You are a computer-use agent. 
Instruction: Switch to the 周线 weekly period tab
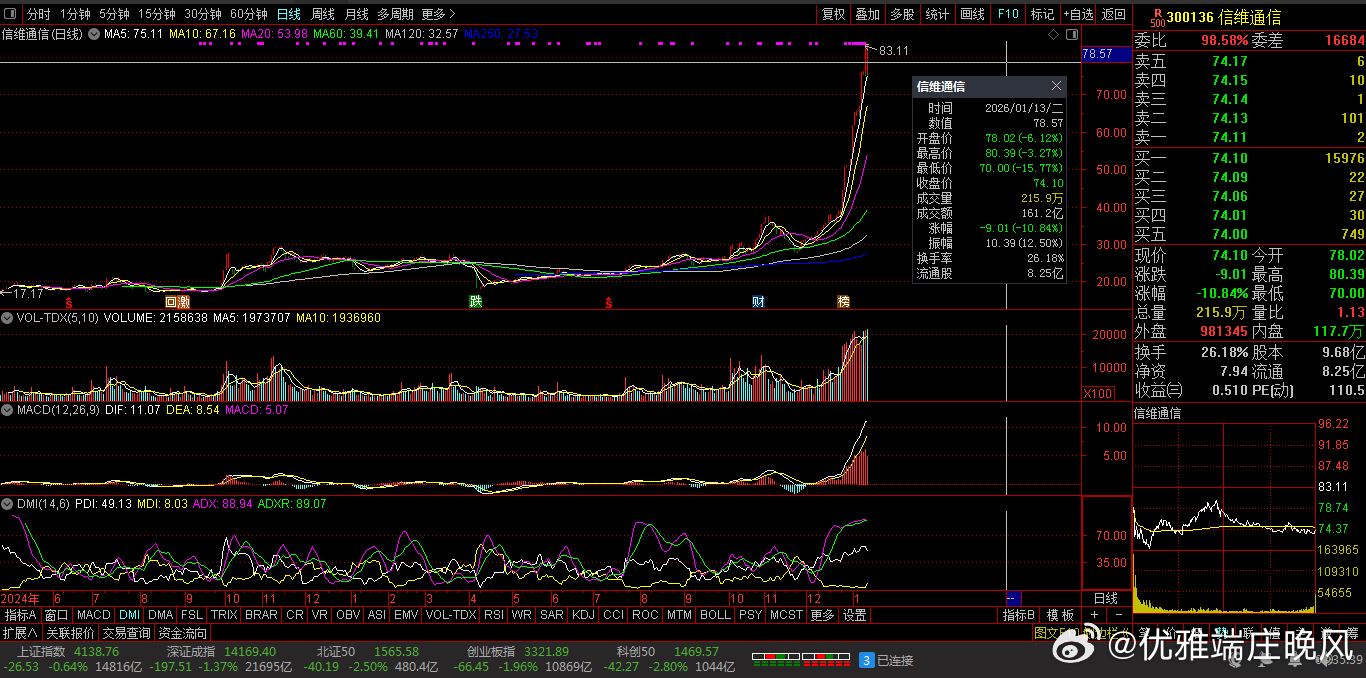pos(322,14)
